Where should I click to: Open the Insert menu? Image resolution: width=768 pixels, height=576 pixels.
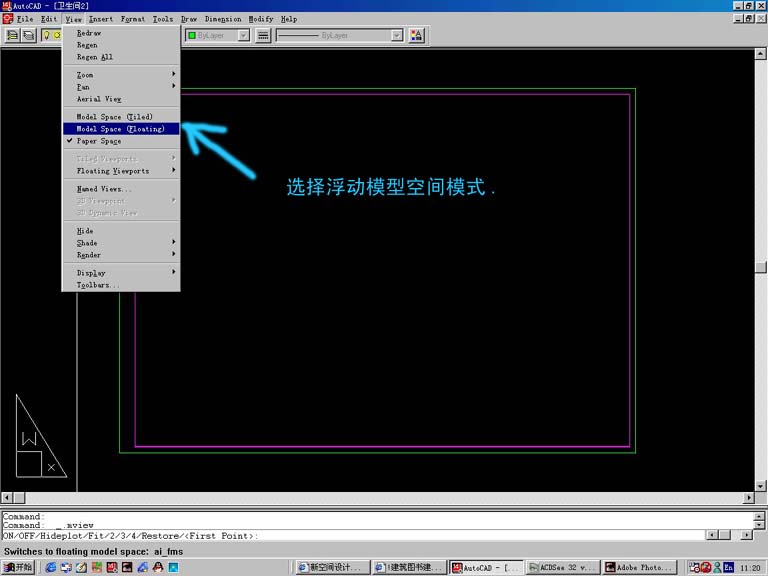coord(101,19)
